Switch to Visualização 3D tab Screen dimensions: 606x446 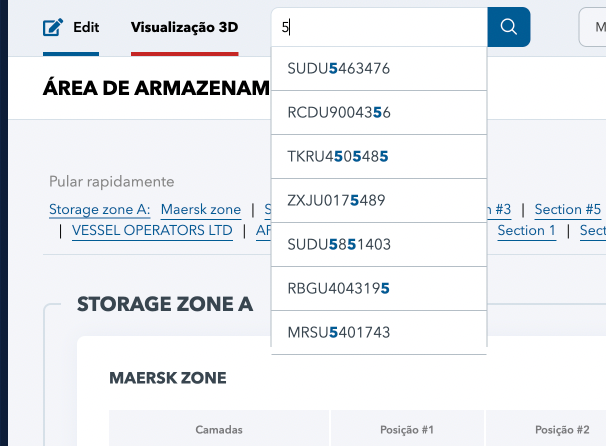tap(185, 27)
